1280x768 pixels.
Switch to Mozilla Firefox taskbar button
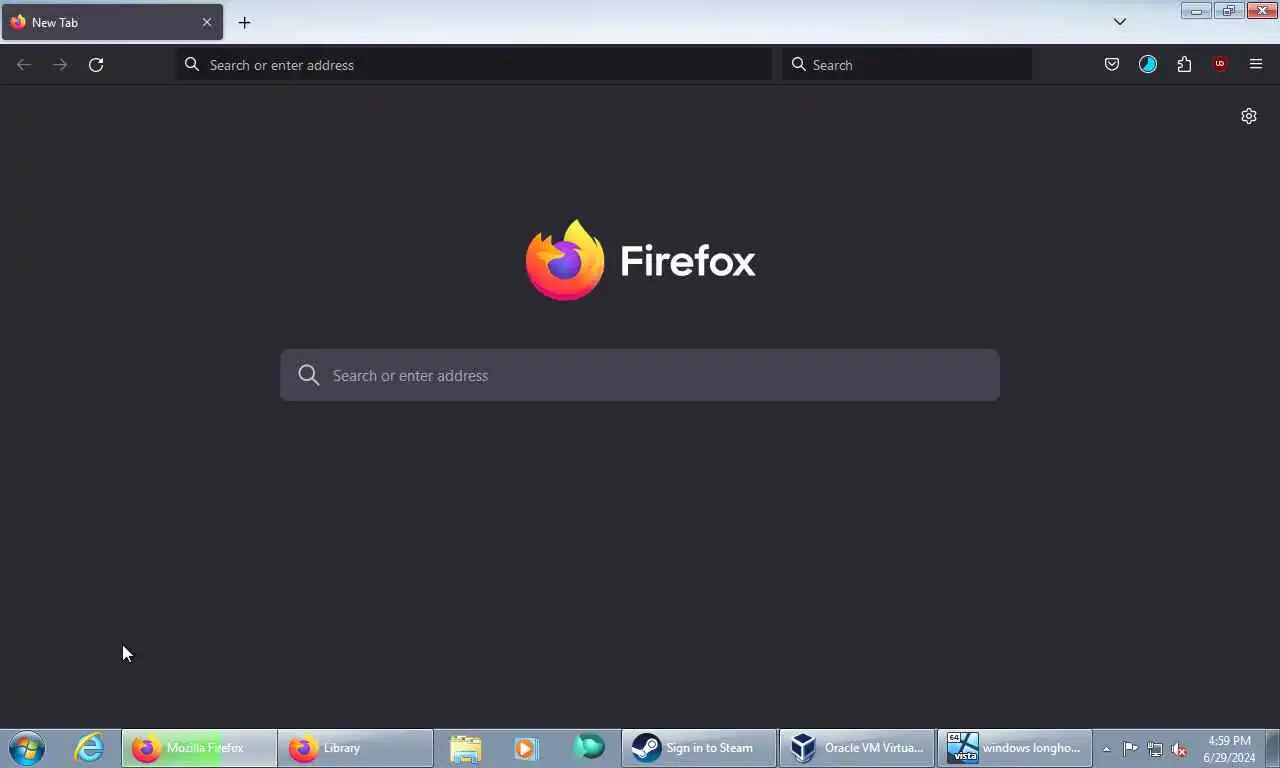(199, 748)
